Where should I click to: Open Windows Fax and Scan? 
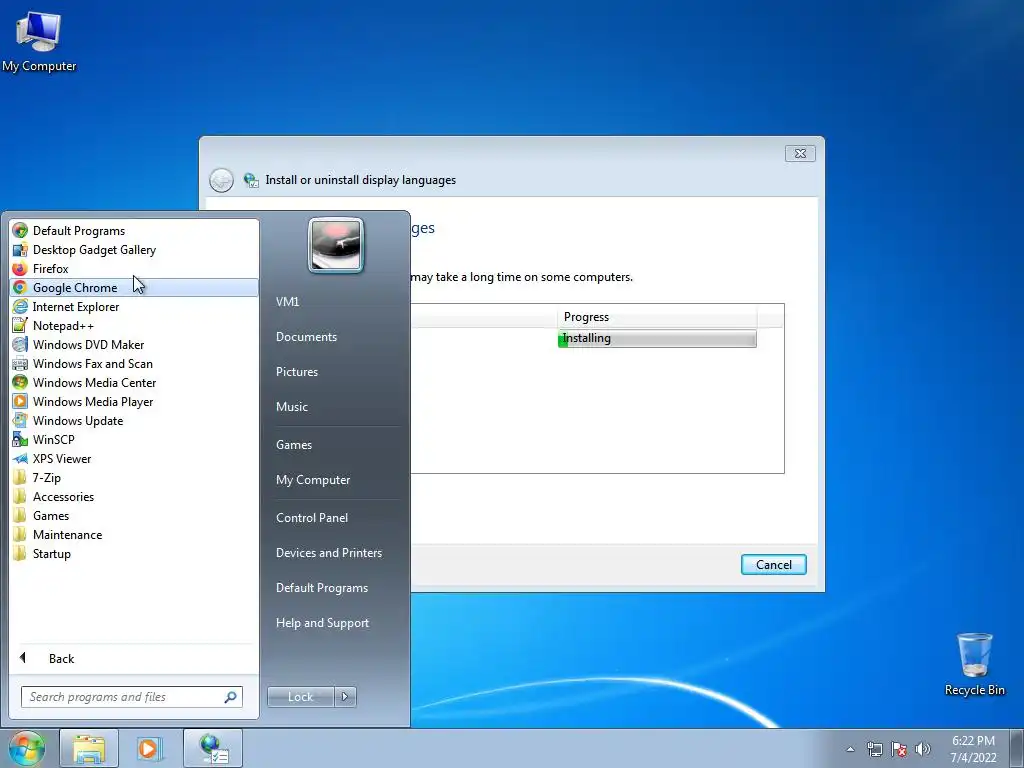134,363
